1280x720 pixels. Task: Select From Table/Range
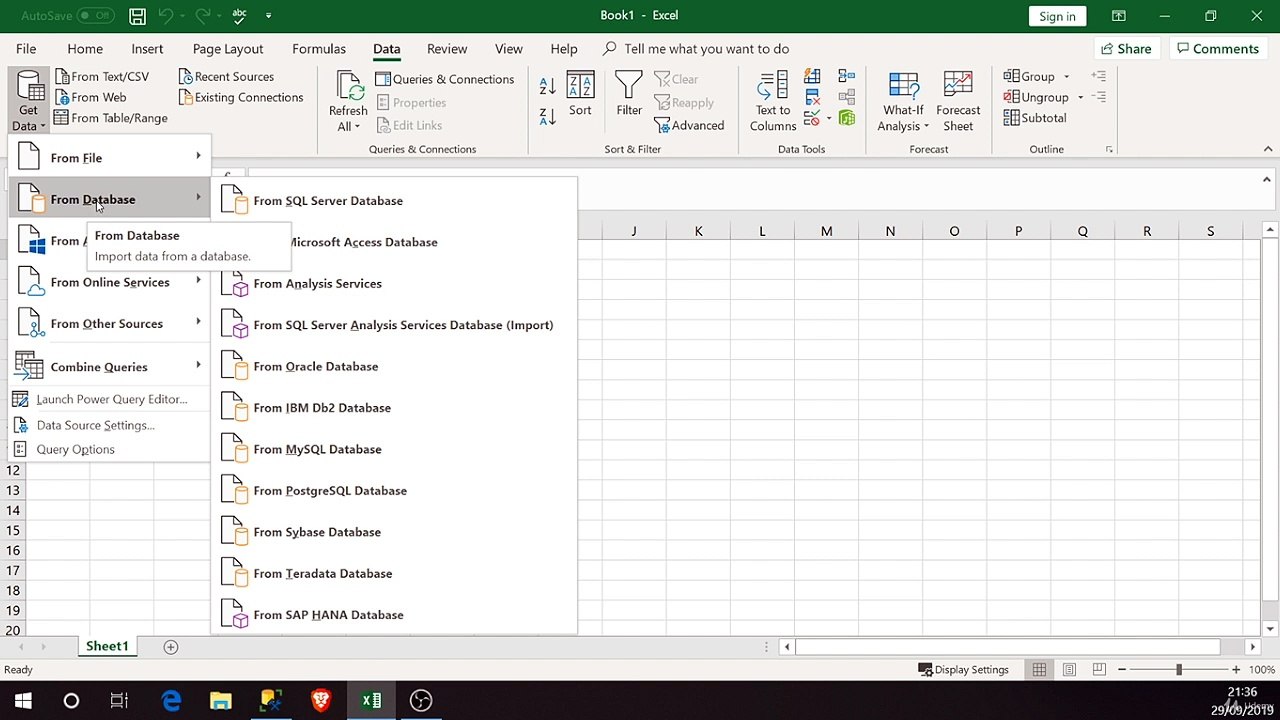pos(110,118)
